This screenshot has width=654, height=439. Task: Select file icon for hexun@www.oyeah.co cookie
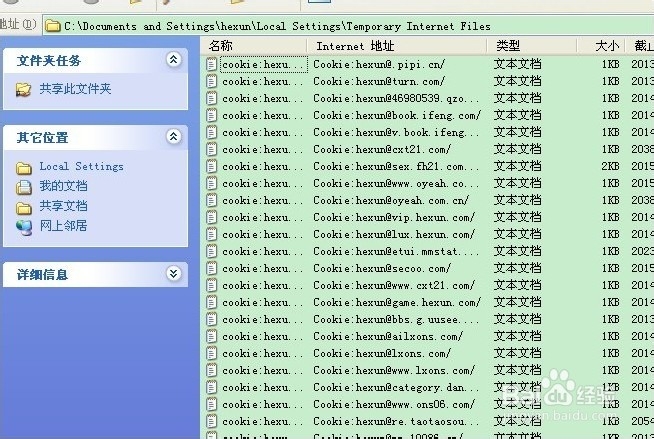click(212, 183)
